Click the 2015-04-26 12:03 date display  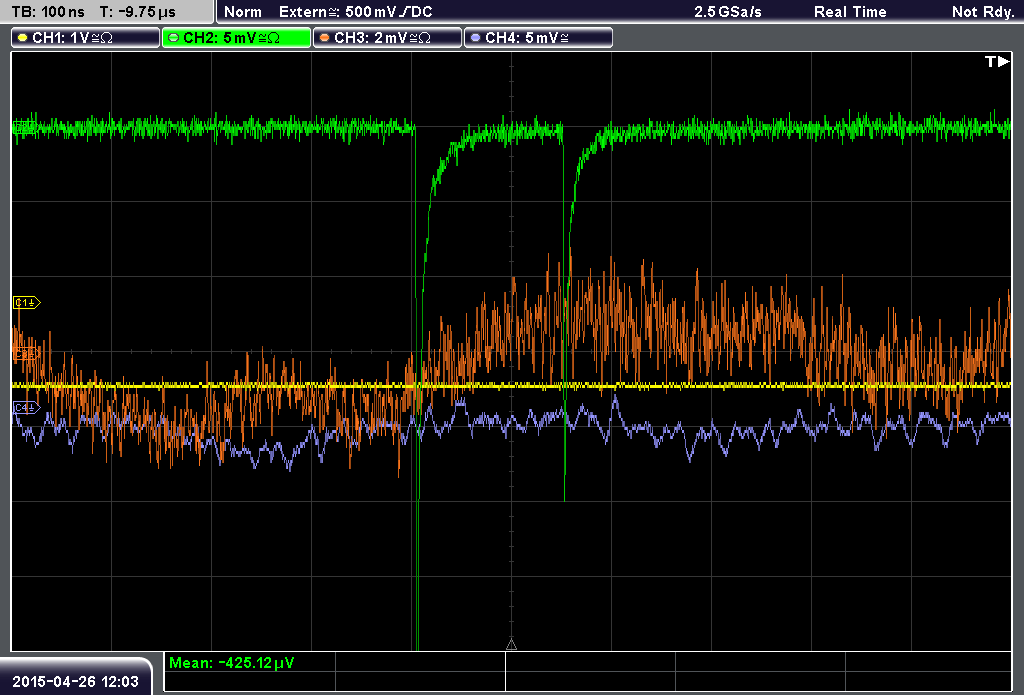pyautogui.click(x=75, y=682)
